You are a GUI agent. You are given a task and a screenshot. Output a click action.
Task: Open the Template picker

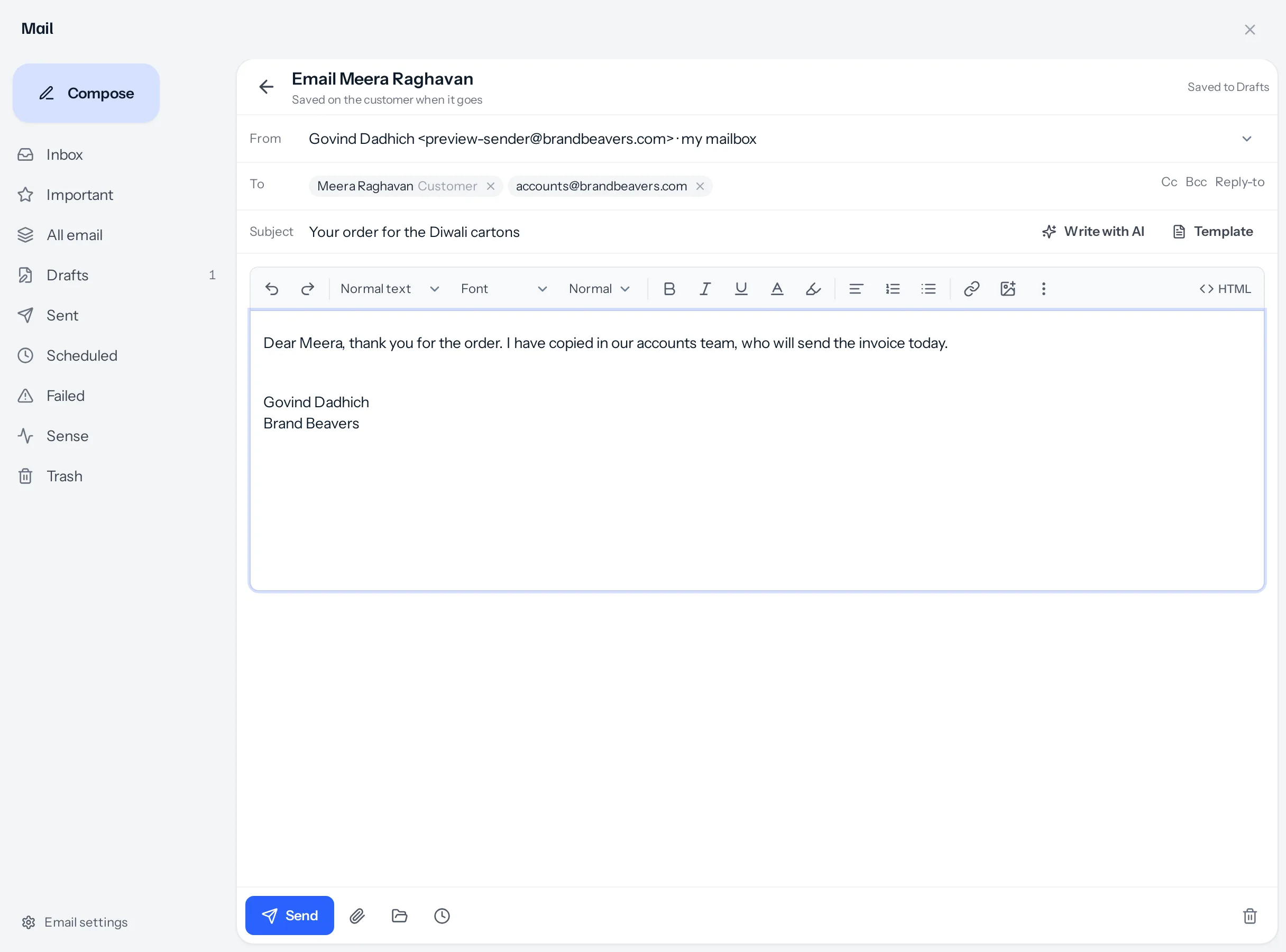coord(1213,232)
